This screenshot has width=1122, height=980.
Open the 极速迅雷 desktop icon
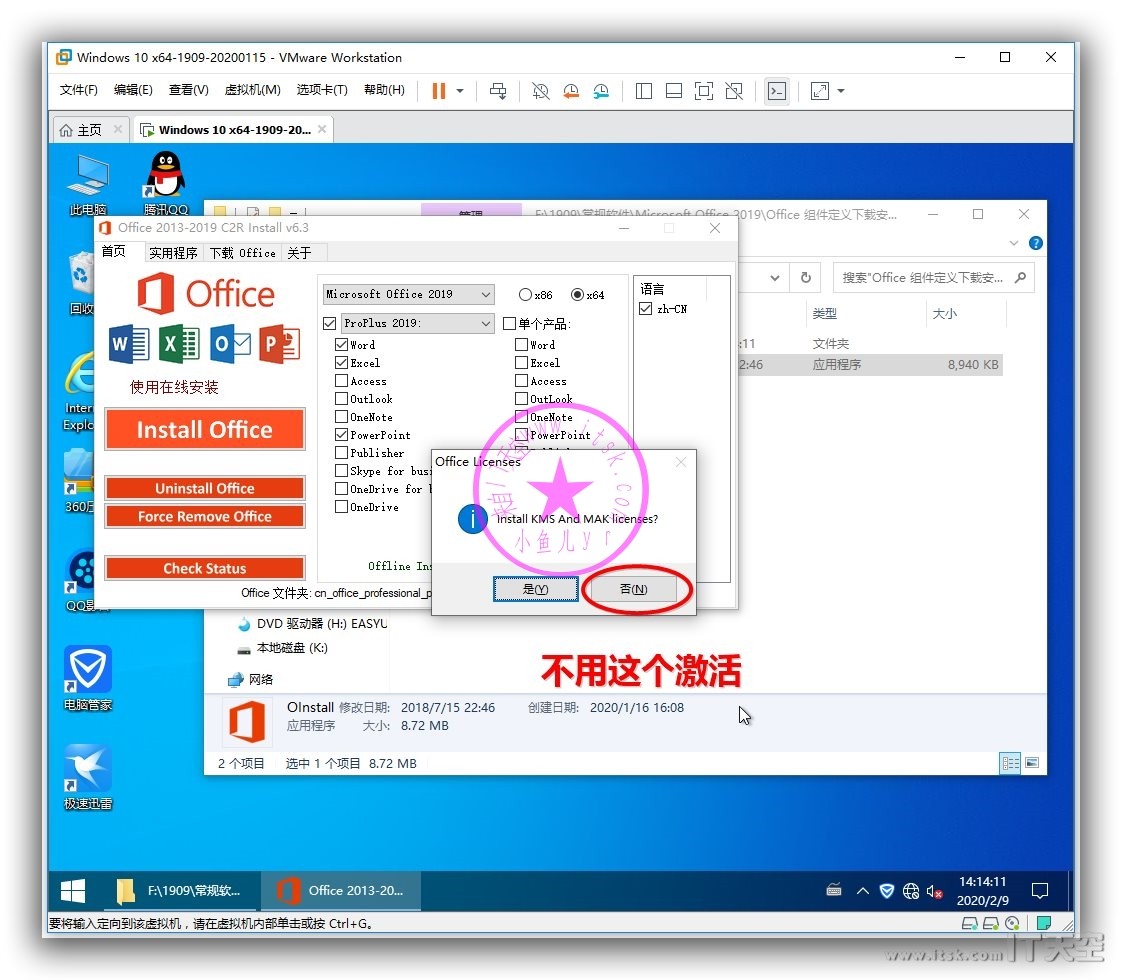(x=88, y=777)
